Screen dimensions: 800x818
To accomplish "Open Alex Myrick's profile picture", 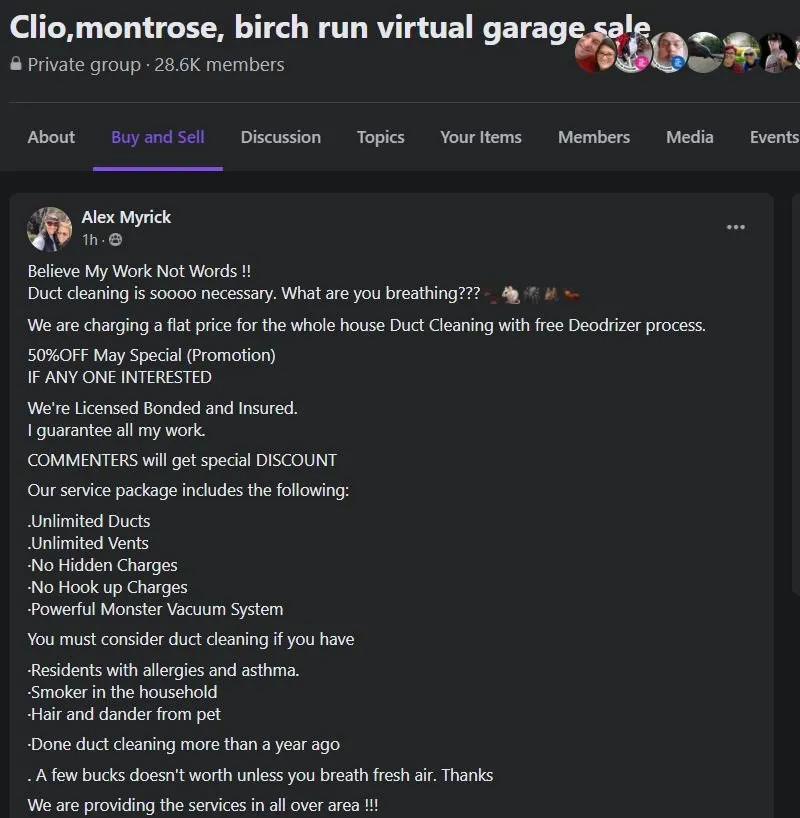I will 50,229.
